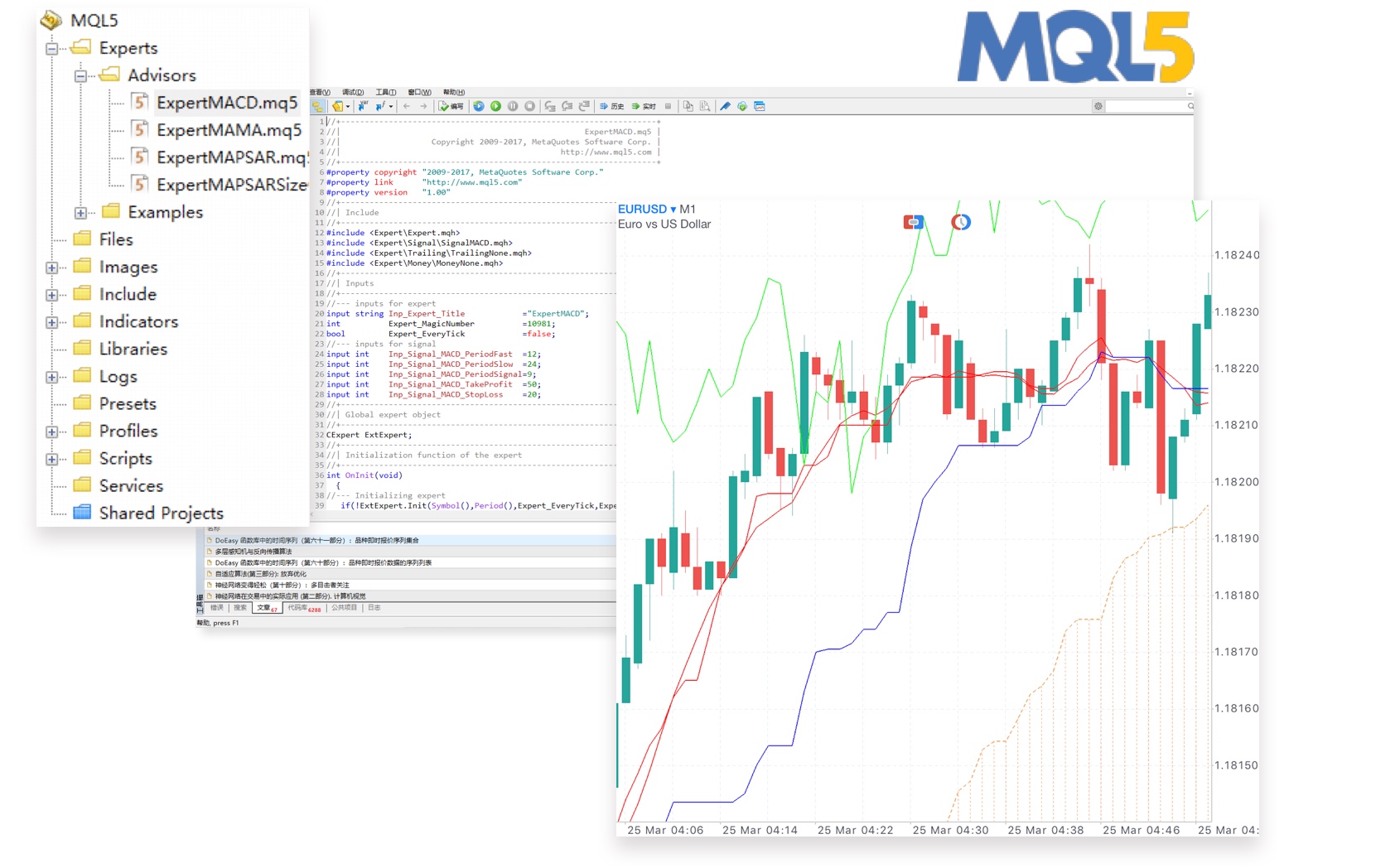Click the blue styler brush icon
The image size is (1400, 868).
pyautogui.click(x=725, y=106)
